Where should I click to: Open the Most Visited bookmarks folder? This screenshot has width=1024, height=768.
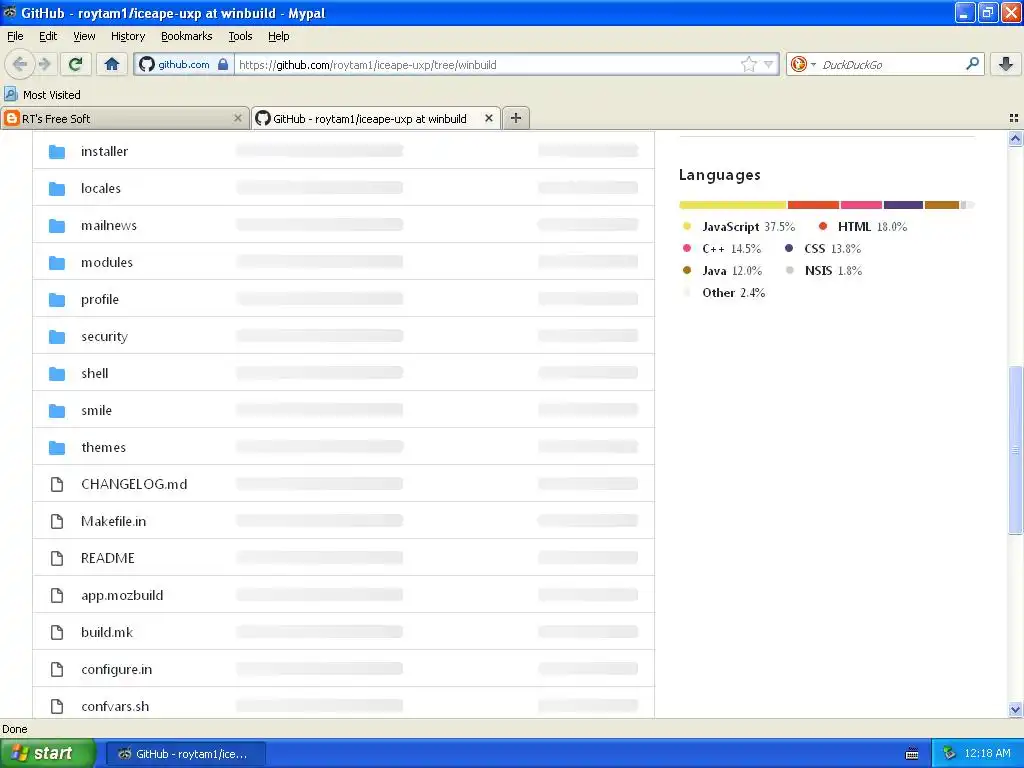(42, 95)
